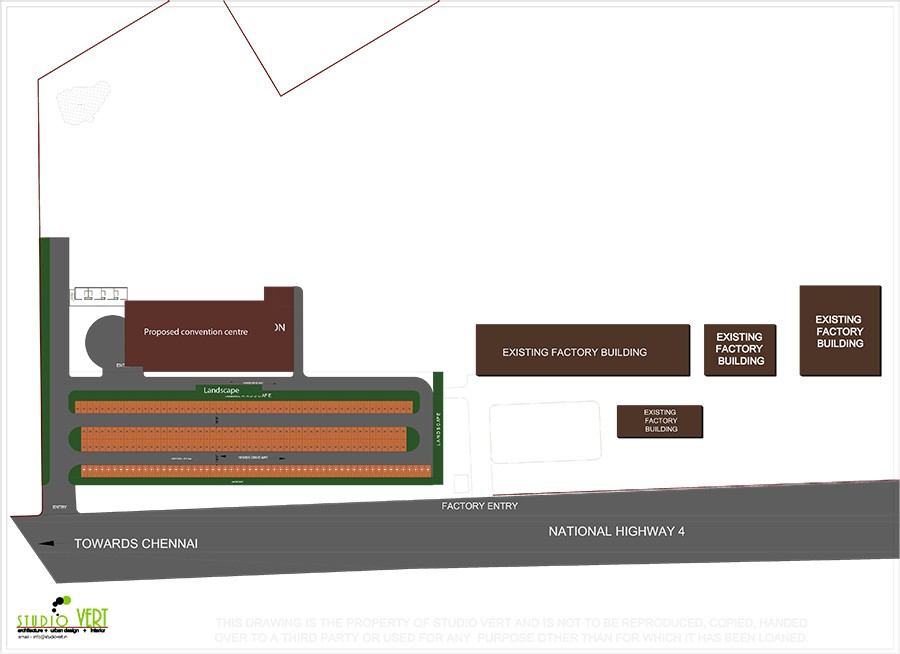The width and height of the screenshot is (900, 654).
Task: Click the small white-box structure above the convention centre
Action: click(99, 294)
